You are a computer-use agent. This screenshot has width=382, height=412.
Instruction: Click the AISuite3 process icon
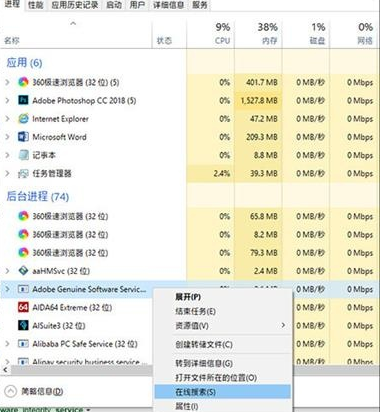point(23,325)
